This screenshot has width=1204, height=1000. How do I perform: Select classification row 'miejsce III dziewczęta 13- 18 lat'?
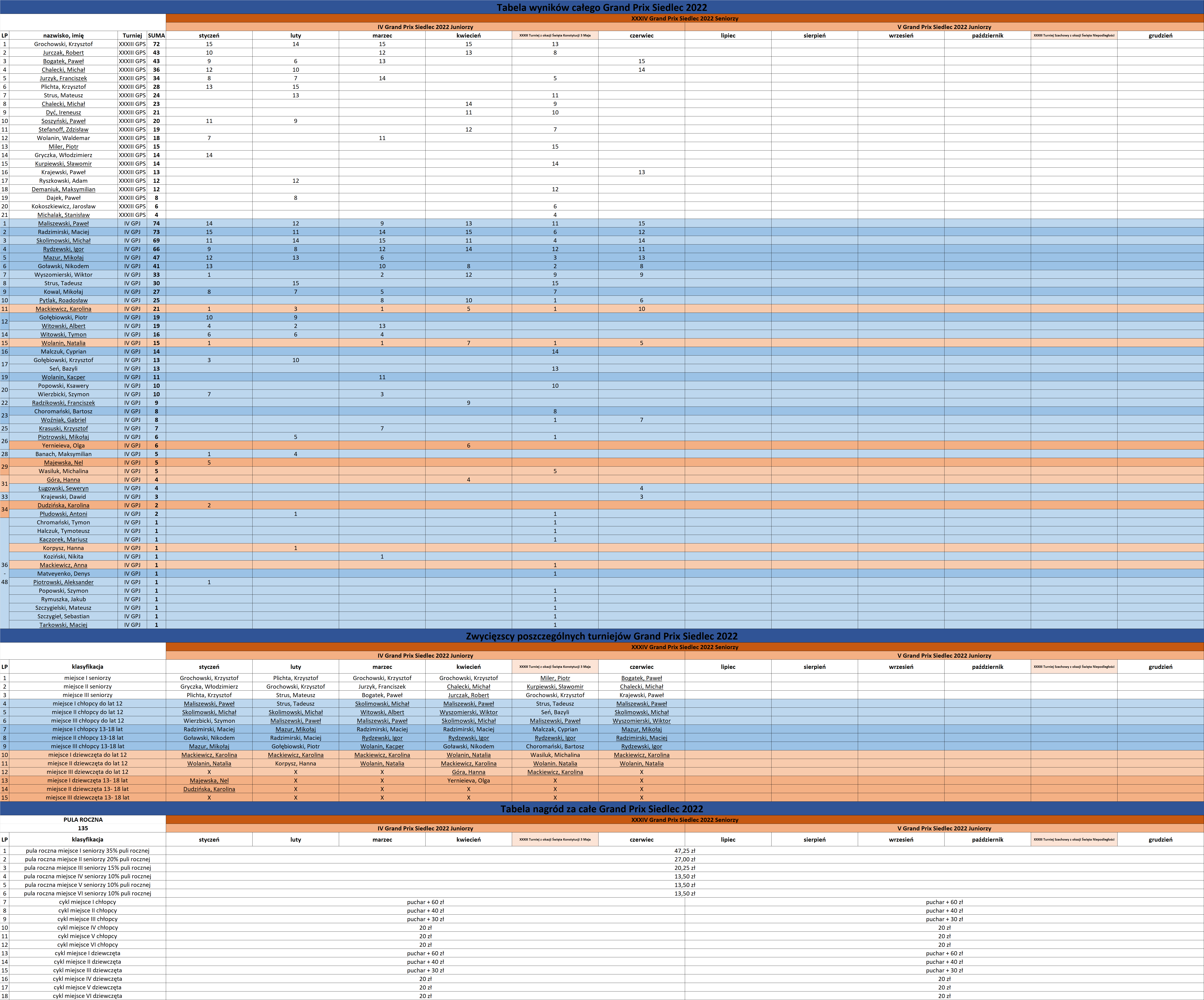87,798
